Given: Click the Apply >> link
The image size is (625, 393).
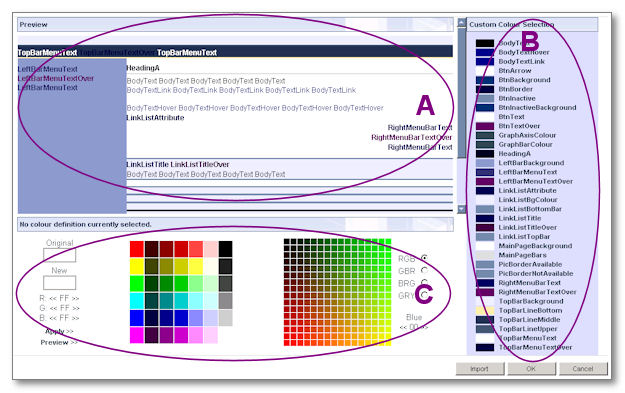Looking at the screenshot, I should 59,331.
